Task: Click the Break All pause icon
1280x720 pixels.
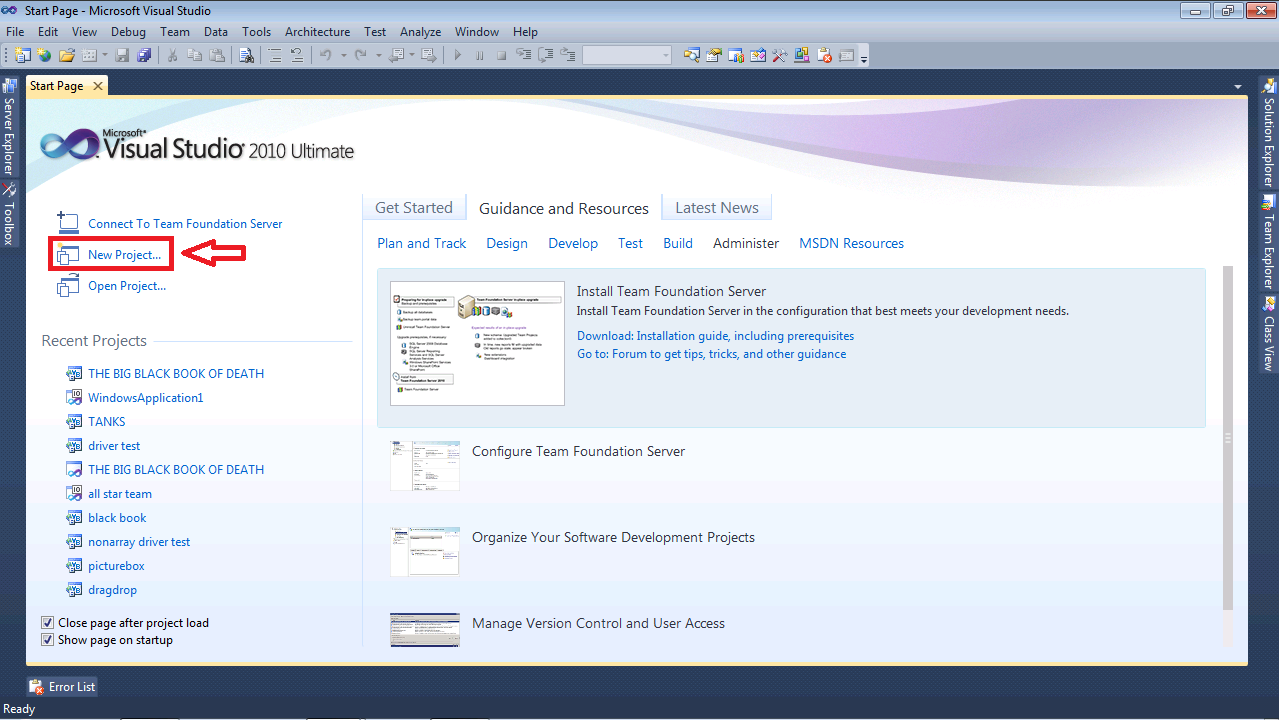Action: pyautogui.click(x=480, y=55)
